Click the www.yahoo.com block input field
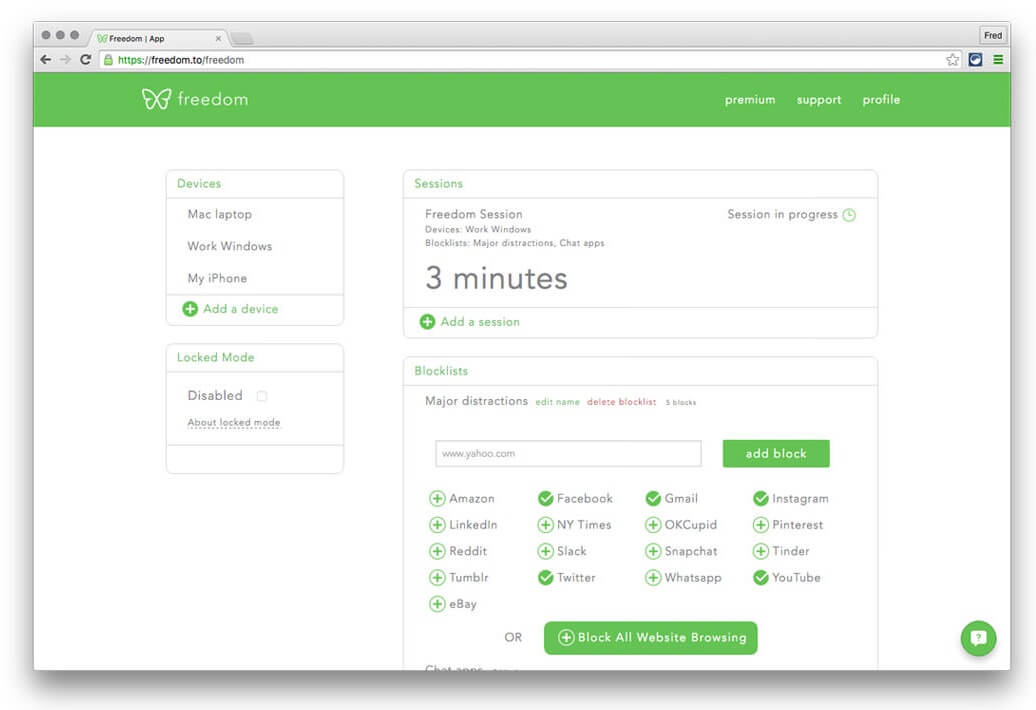This screenshot has width=1036, height=710. 568,454
